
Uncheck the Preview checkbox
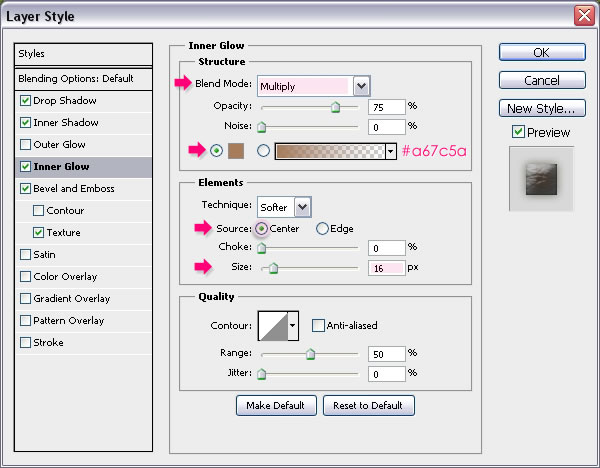coord(518,132)
